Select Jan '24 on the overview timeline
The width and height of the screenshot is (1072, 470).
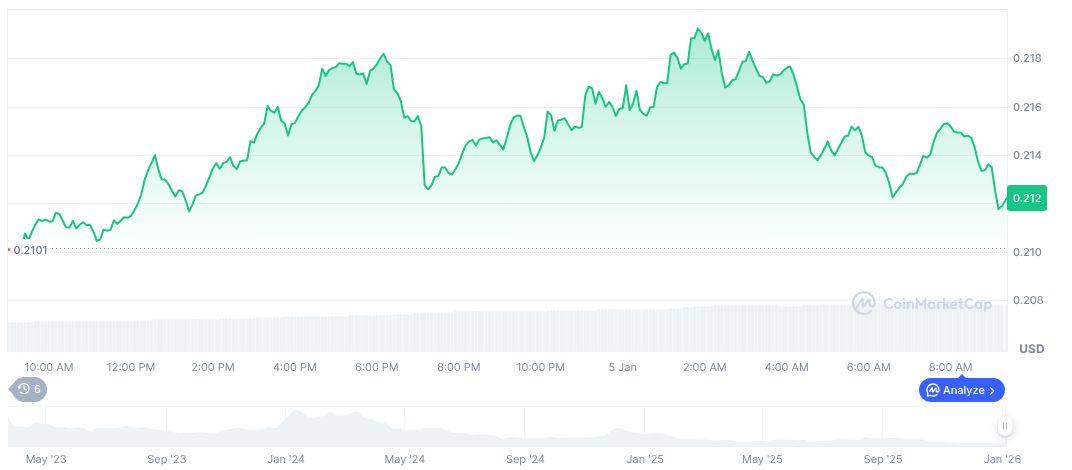click(286, 459)
